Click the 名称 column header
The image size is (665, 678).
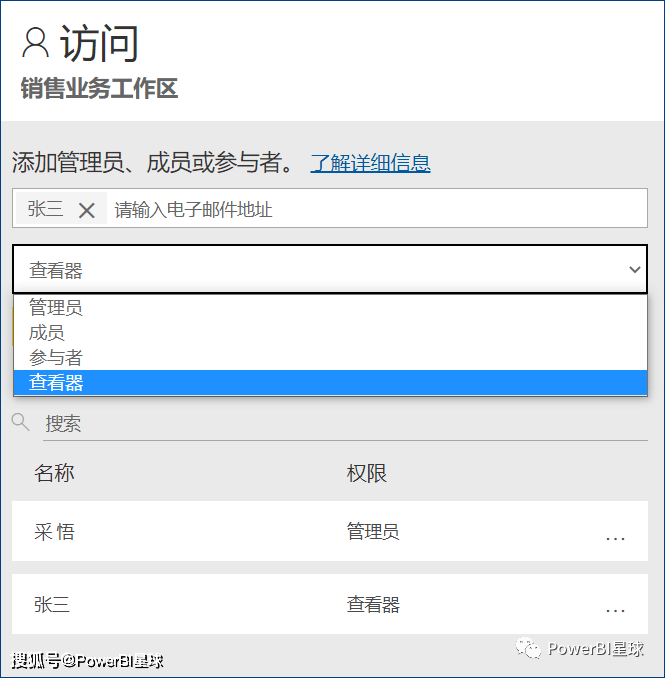pyautogui.click(x=54, y=473)
